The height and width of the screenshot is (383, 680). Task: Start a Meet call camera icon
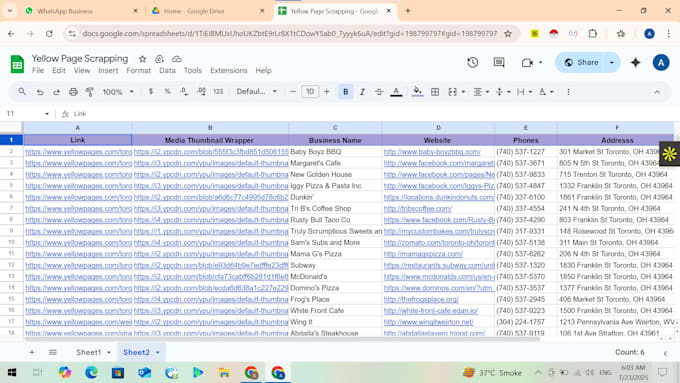tap(527, 62)
